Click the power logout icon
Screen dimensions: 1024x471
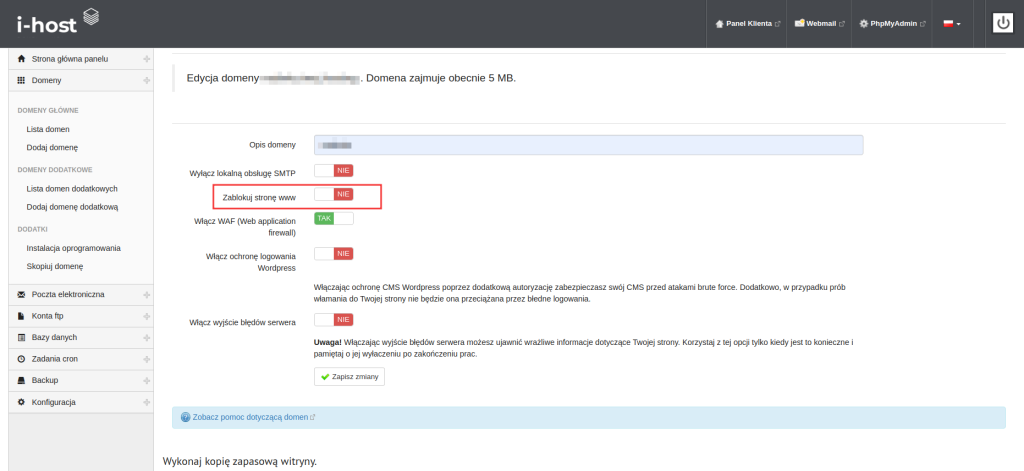coord(1002,23)
